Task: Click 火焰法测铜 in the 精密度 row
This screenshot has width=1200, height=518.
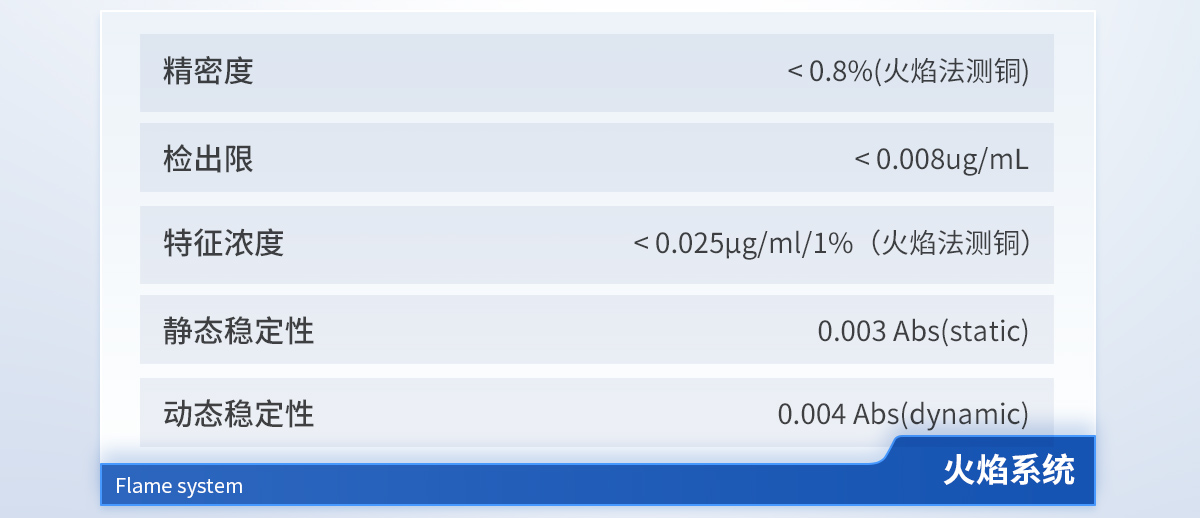Action: point(953,72)
